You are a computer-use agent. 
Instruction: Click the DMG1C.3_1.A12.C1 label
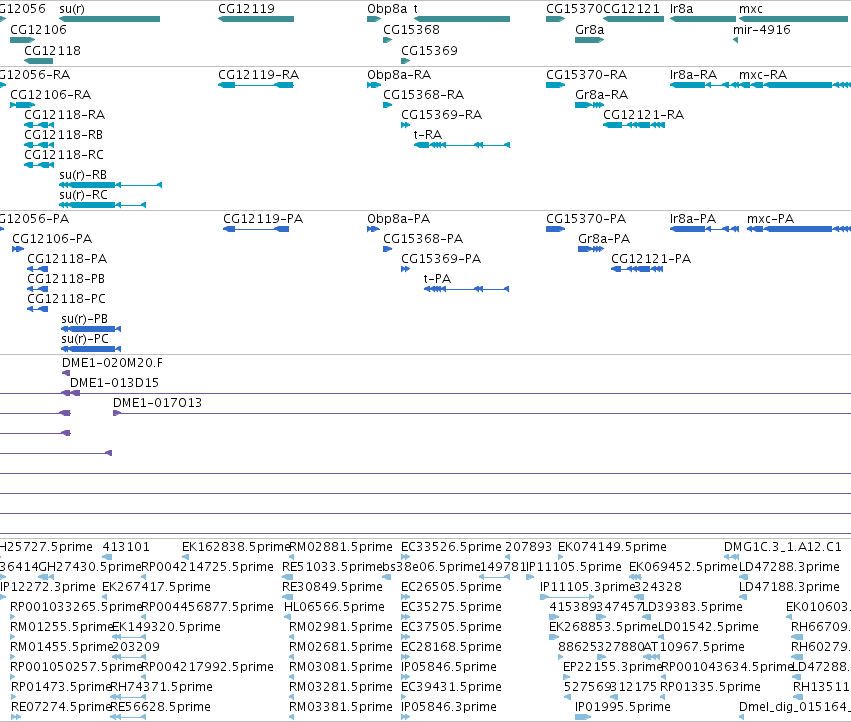[783, 547]
